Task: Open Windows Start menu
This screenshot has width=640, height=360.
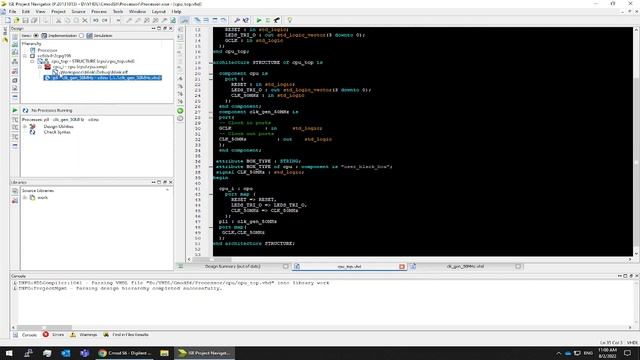Action: pyautogui.click(x=9, y=353)
